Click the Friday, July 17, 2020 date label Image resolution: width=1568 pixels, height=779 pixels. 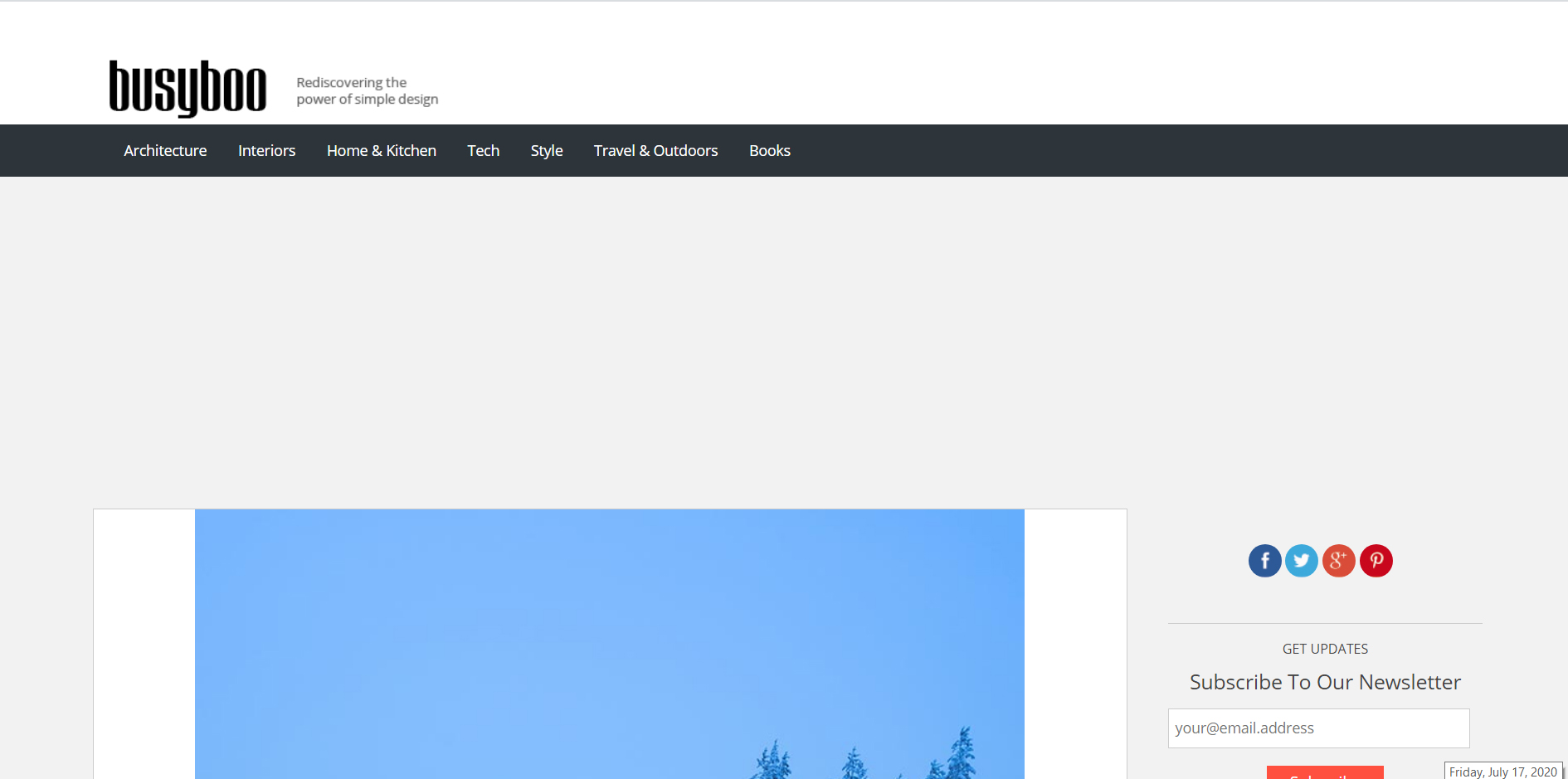pos(1502,772)
